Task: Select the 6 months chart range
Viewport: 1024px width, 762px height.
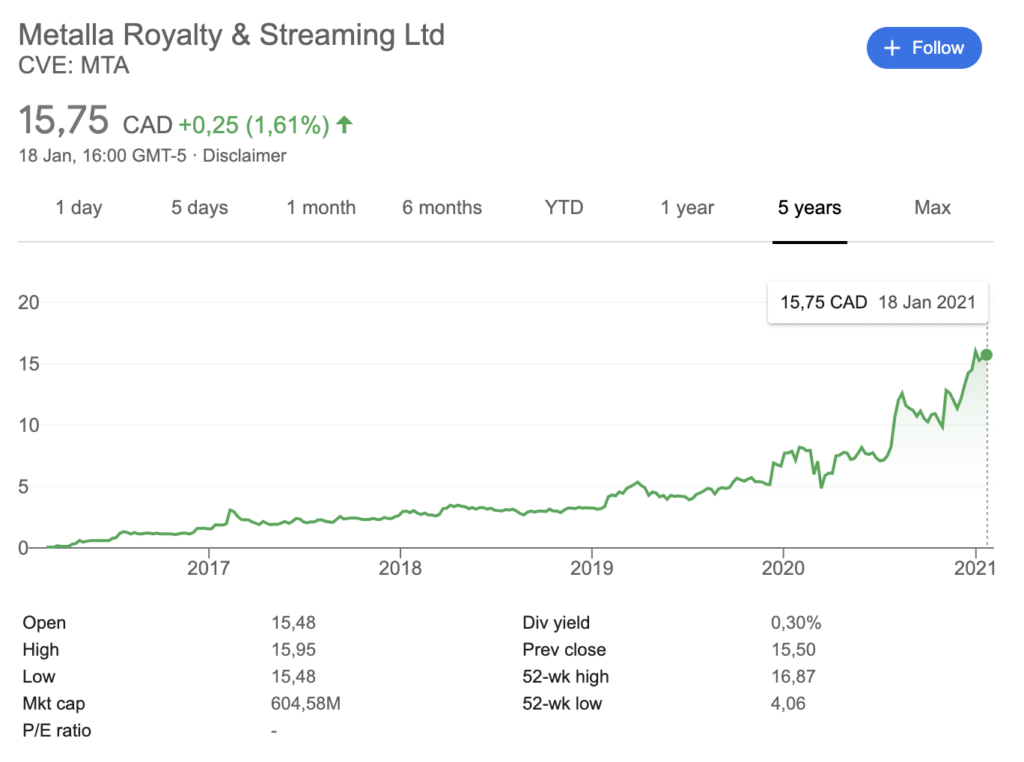Action: [442, 208]
